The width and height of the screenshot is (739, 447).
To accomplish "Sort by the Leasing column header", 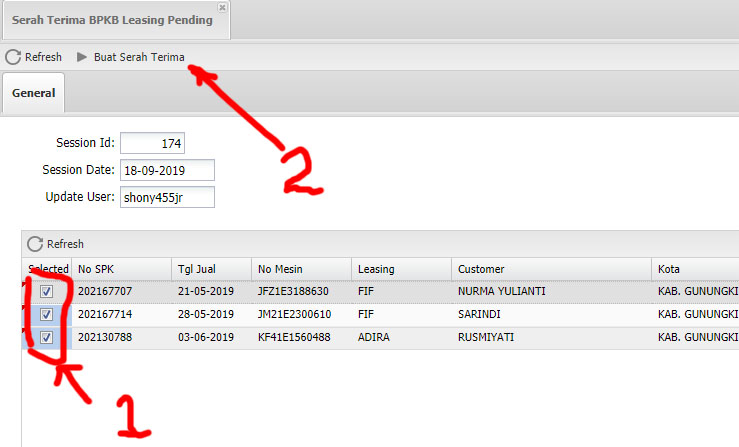I will 400,269.
